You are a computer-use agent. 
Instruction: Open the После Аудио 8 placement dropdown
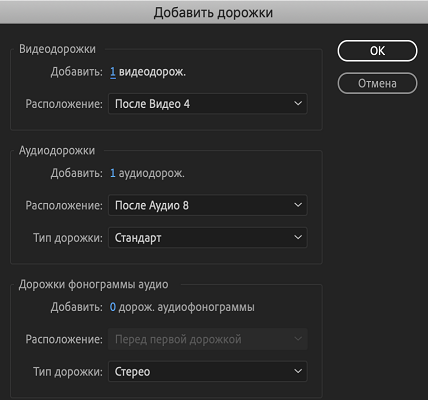(208, 205)
